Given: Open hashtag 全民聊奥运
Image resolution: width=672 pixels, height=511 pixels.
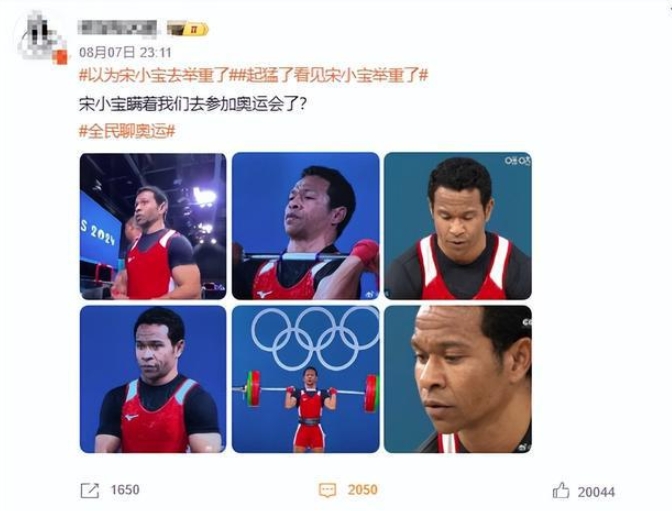Looking at the screenshot, I should pyautogui.click(x=127, y=131).
